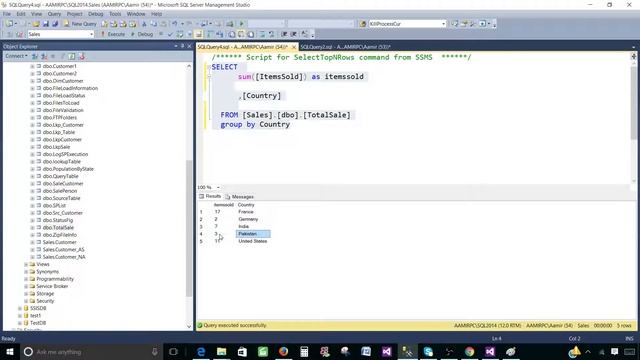
Task: Expand the TestDB database node
Action: coord(19,323)
